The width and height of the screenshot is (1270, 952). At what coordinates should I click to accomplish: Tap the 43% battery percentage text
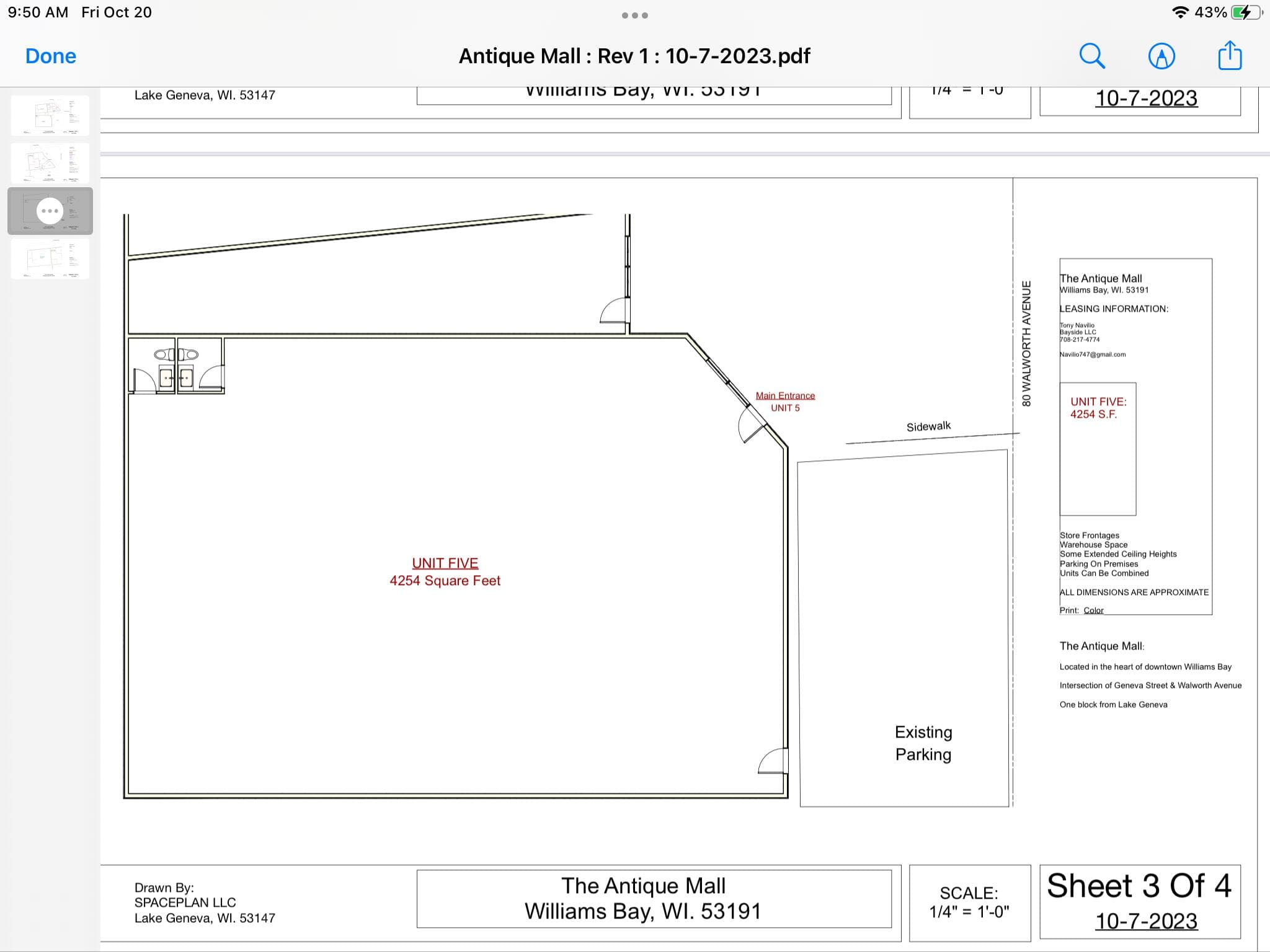1210,12
